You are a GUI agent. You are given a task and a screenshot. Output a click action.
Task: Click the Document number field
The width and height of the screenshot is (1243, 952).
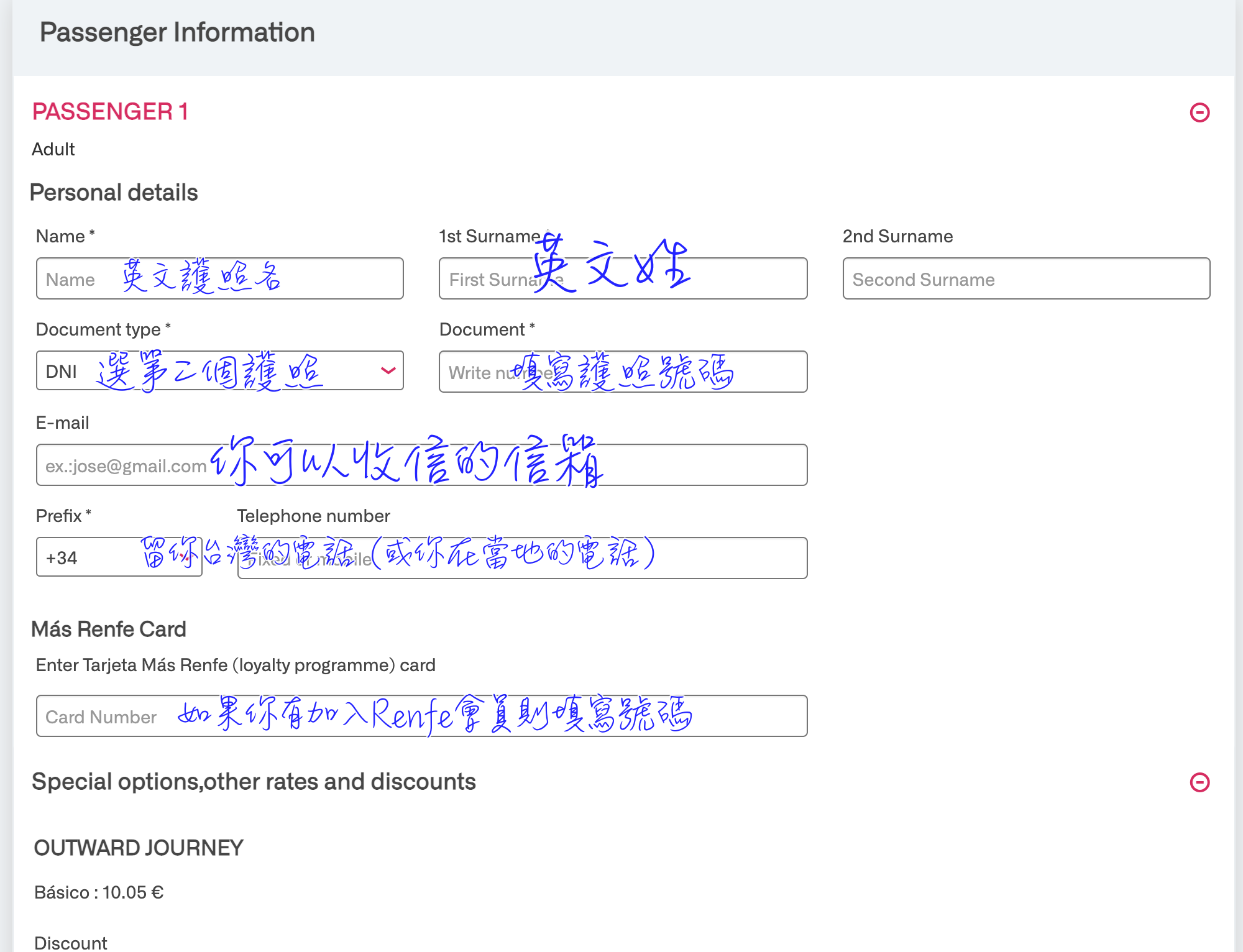pyautogui.click(x=623, y=372)
